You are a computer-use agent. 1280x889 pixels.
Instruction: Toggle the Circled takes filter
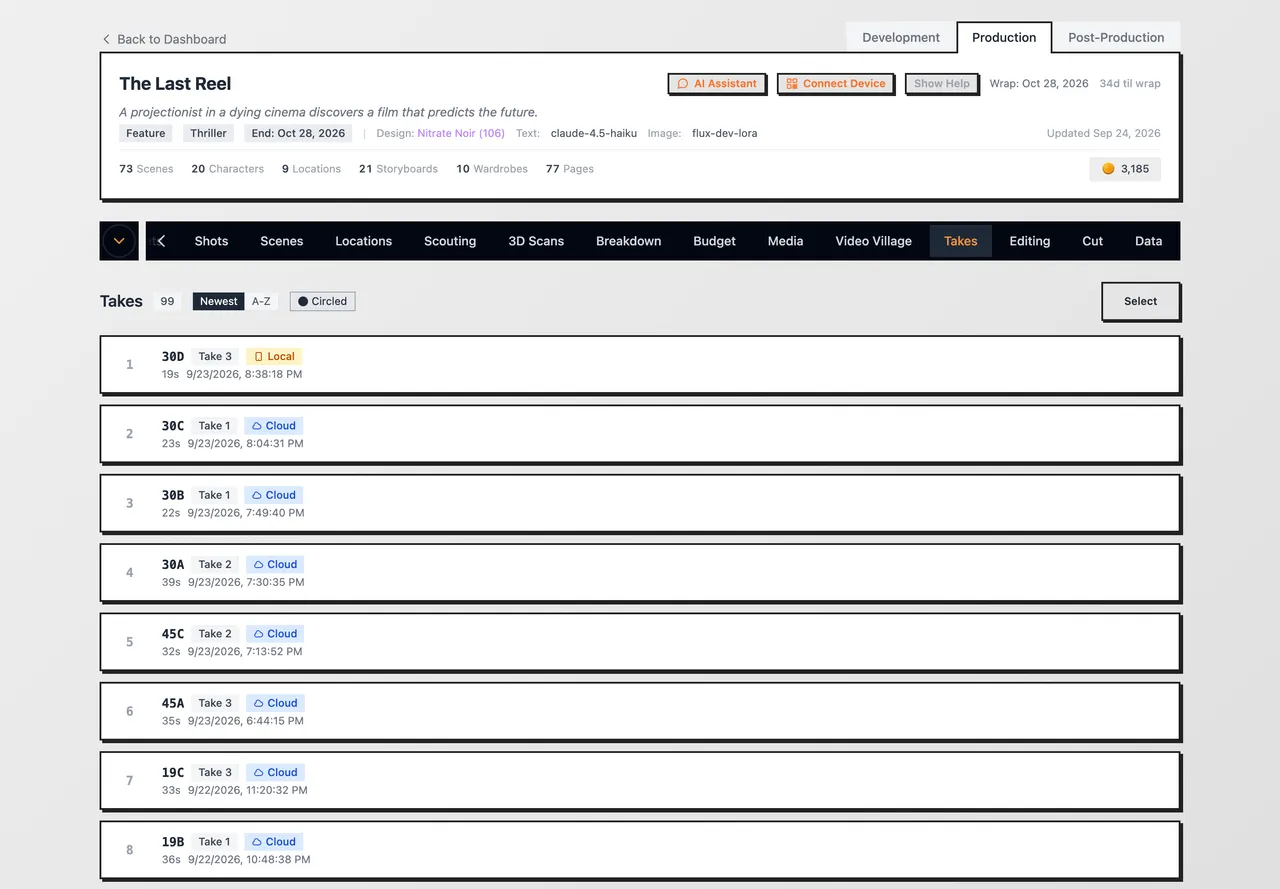tap(322, 301)
